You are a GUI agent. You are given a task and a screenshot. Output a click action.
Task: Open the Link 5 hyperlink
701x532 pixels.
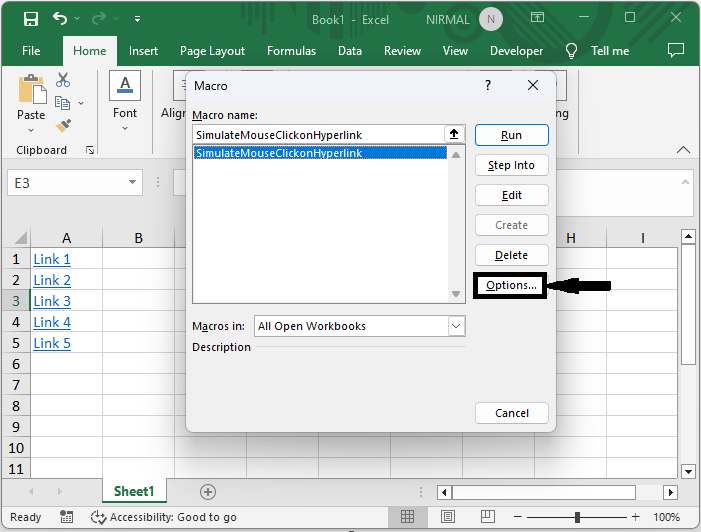(x=52, y=343)
